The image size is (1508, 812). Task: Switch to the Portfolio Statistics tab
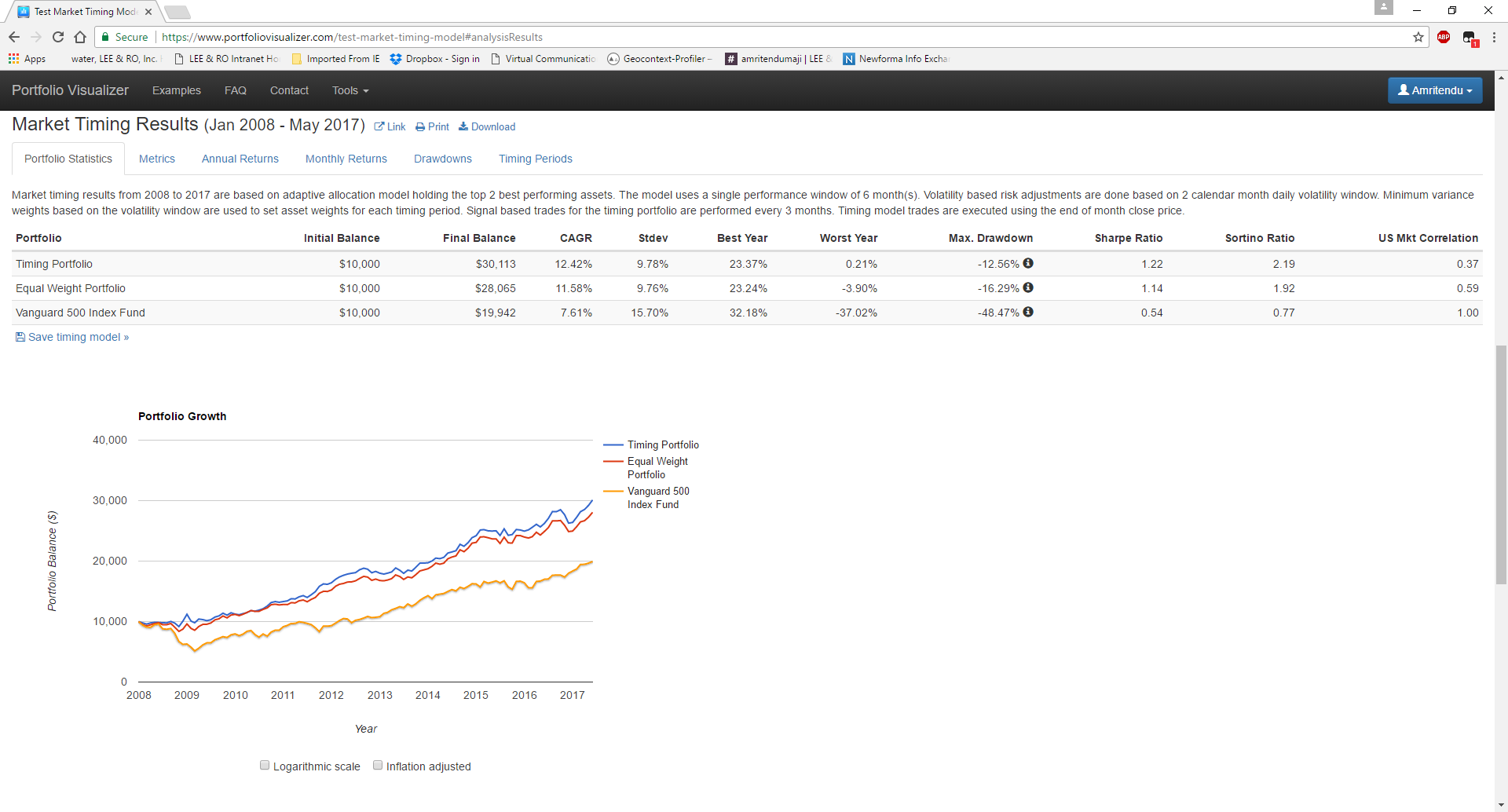[x=68, y=159]
